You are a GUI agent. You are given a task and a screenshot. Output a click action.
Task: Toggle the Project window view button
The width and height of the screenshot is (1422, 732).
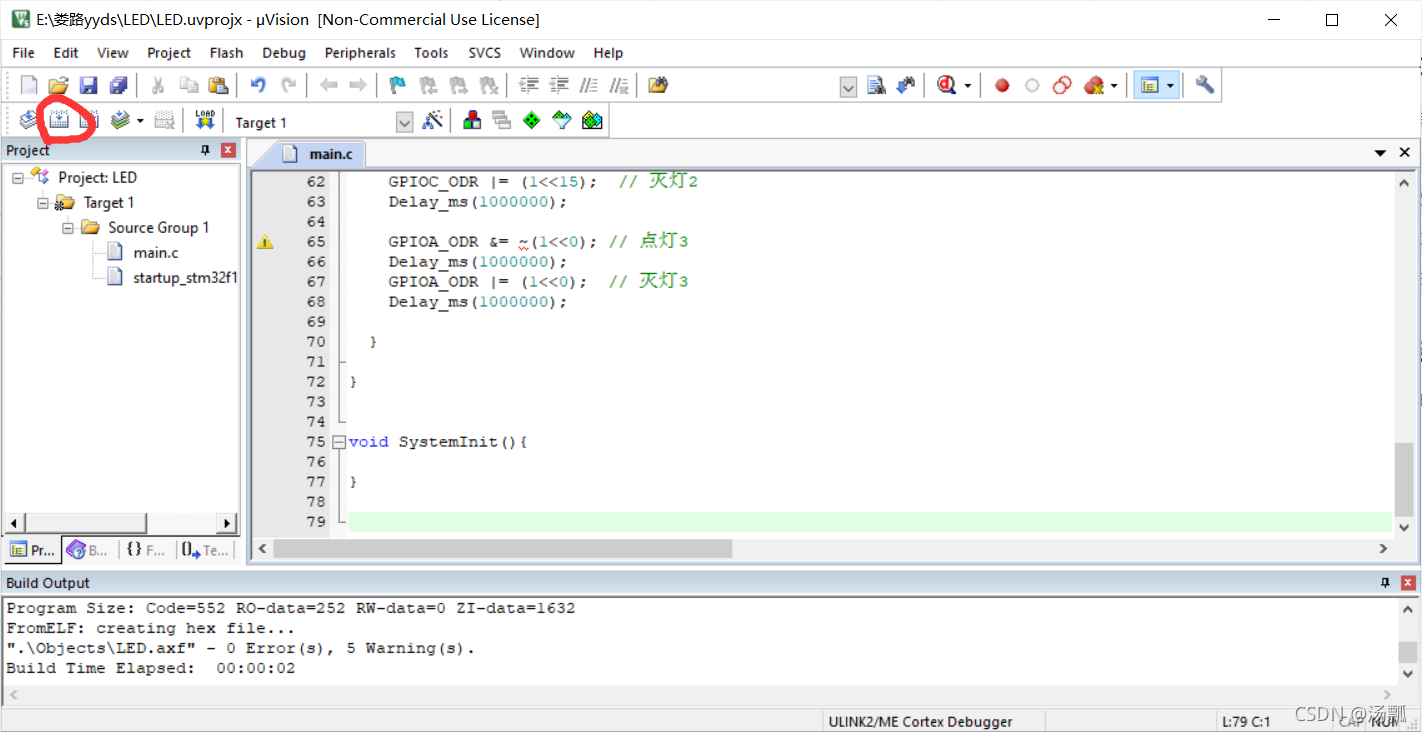pos(1149,86)
